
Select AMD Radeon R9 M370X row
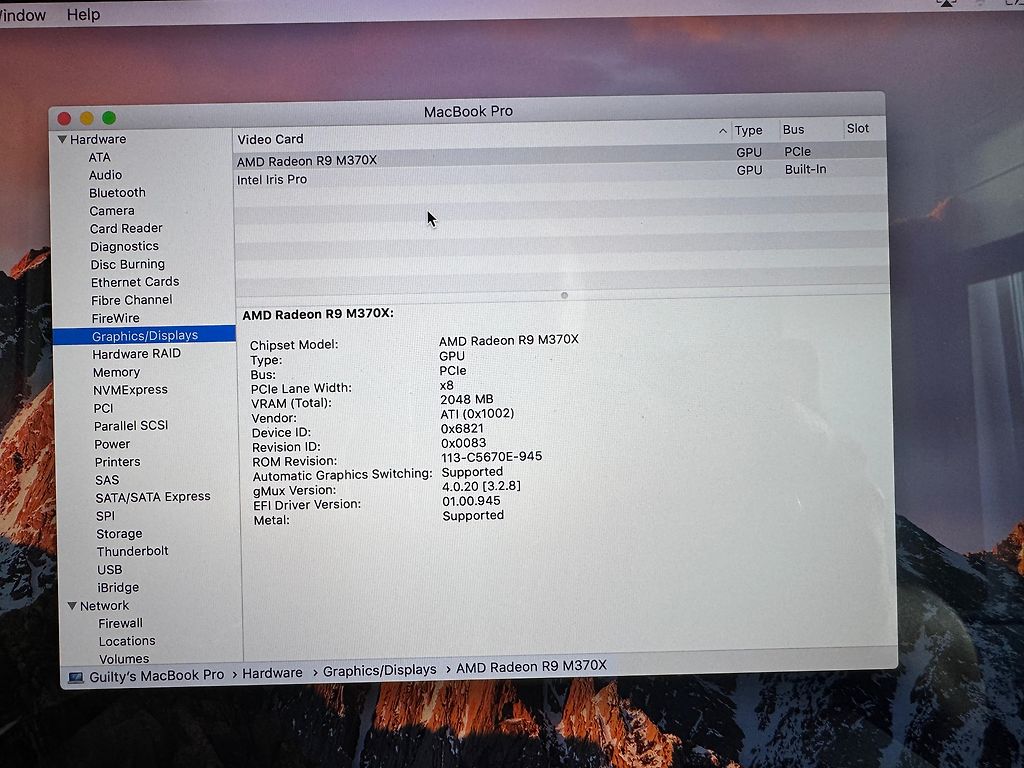pyautogui.click(x=560, y=158)
